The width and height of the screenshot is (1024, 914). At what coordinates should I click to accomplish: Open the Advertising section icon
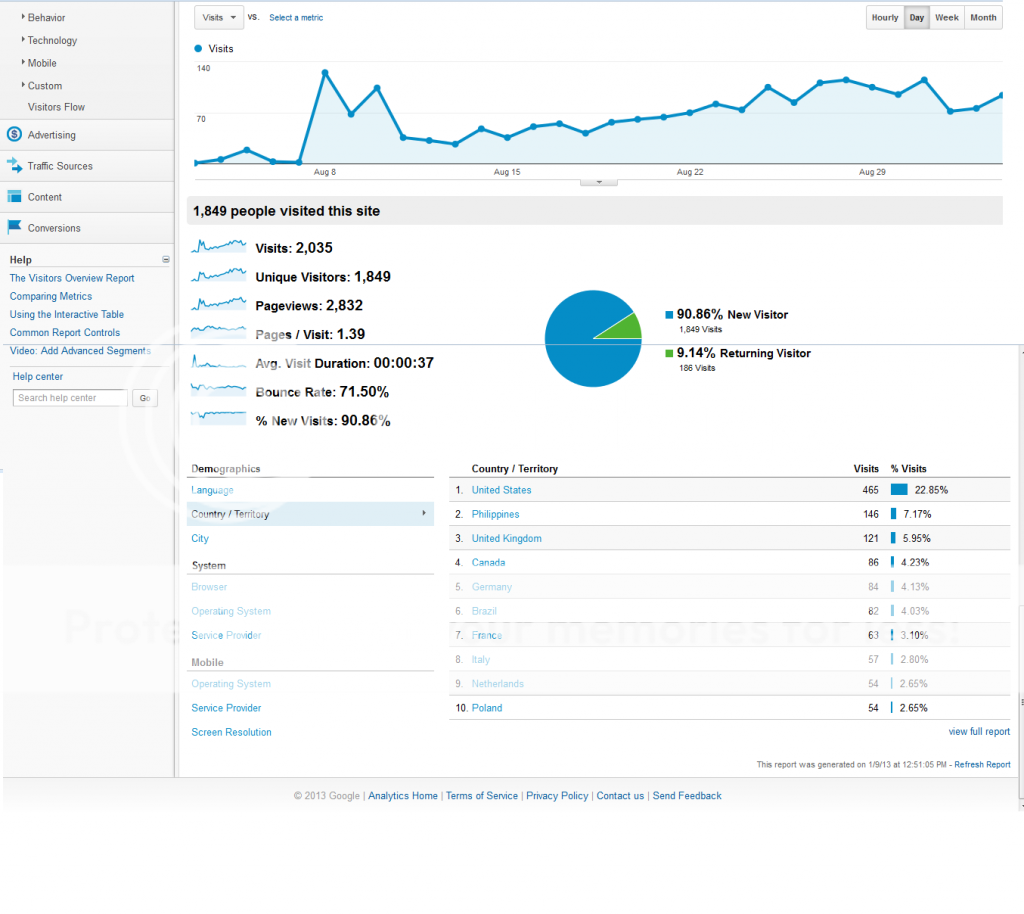point(14,134)
